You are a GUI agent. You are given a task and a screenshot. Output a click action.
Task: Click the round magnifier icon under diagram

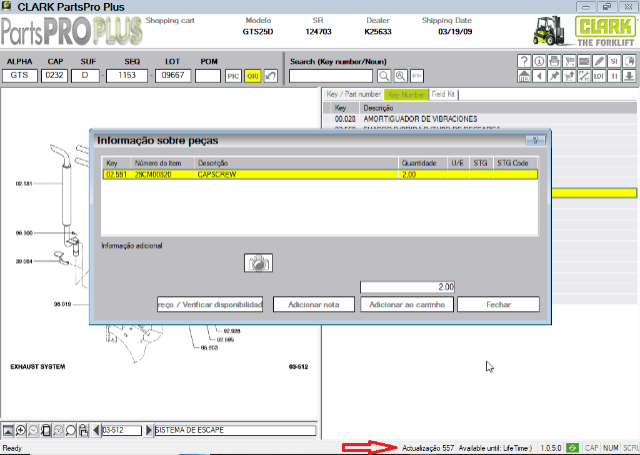[71, 430]
